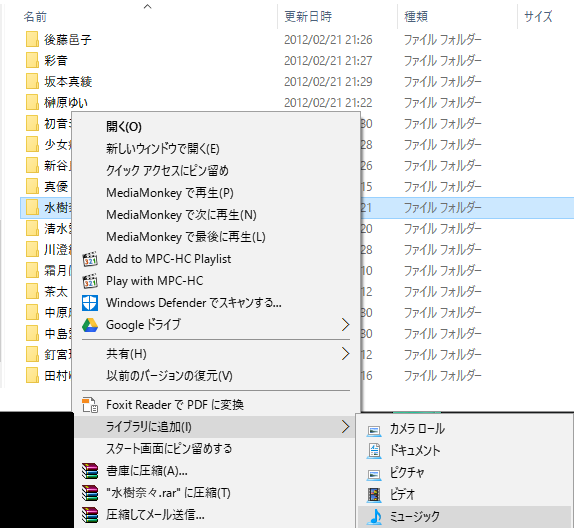Add folder to カメラ ロール library

tap(464, 429)
